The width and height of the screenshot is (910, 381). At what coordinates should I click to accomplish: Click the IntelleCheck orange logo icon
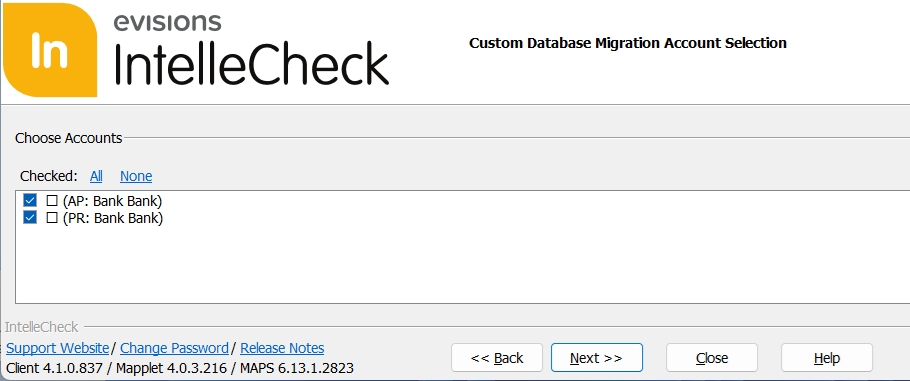click(x=50, y=50)
